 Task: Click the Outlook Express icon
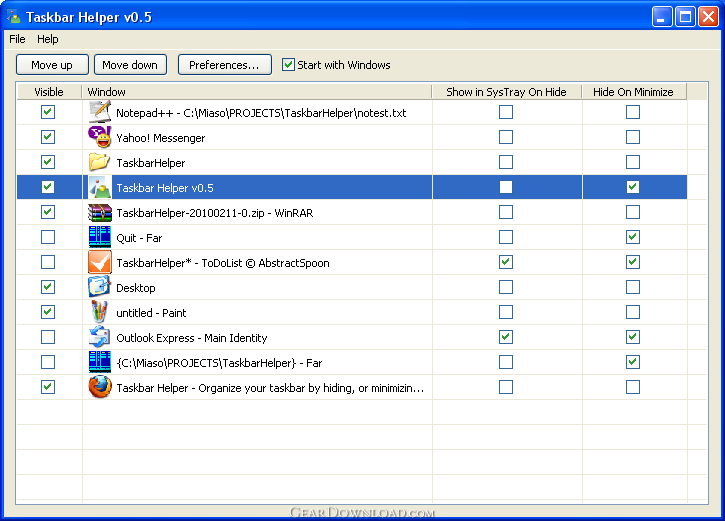[99, 337]
